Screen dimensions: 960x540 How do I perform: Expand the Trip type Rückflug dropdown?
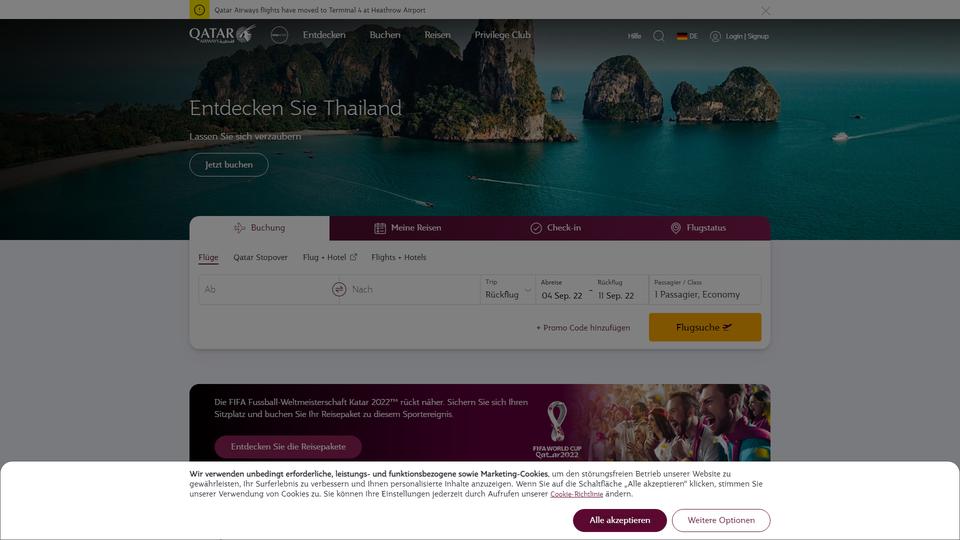(x=508, y=290)
